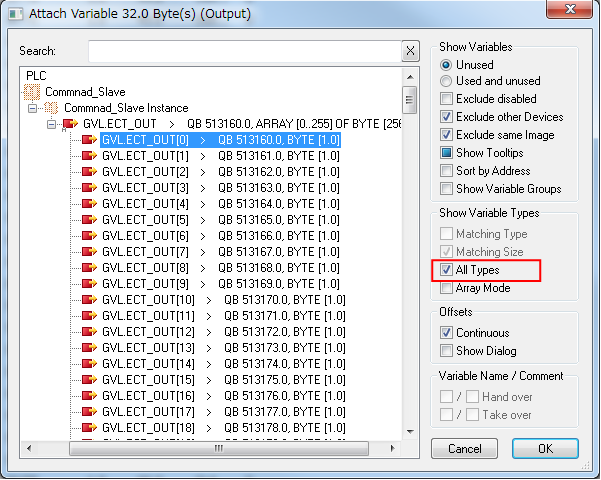
Task: Click the Commnad_Slave project icon
Action: (31, 92)
